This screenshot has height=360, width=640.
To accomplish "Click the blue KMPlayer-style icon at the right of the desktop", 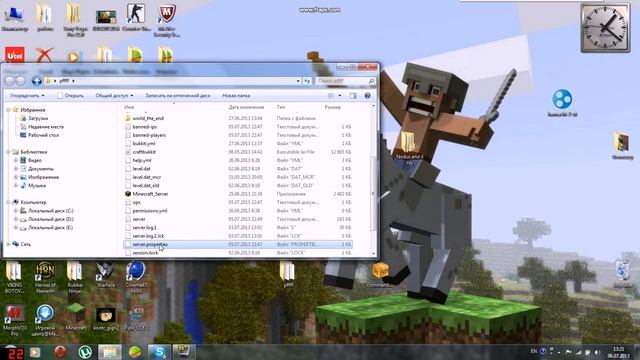I will click(x=562, y=103).
